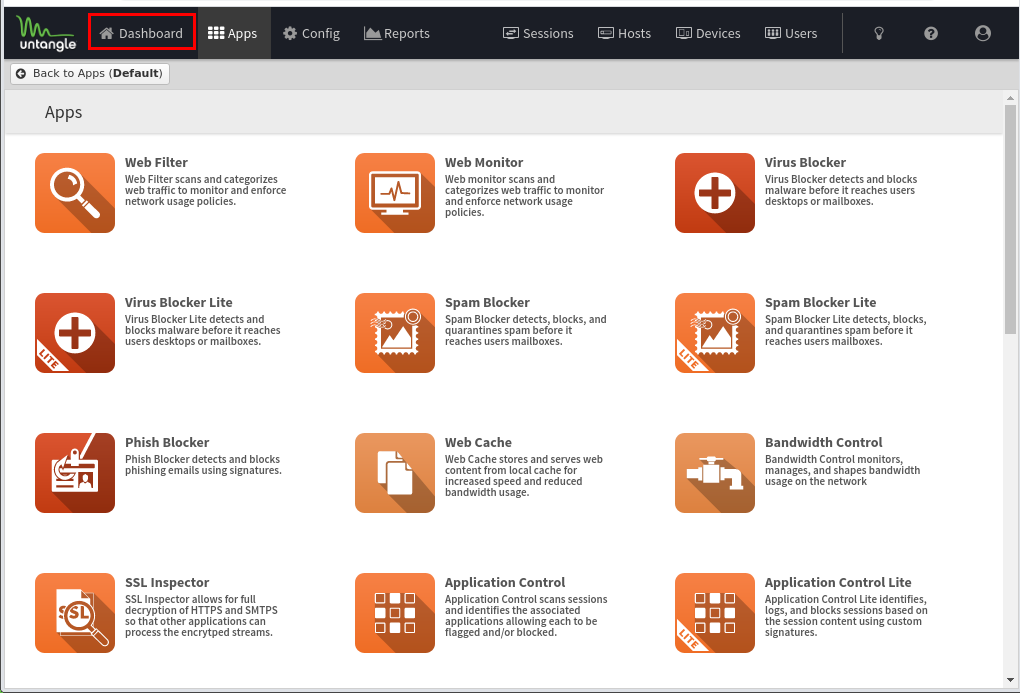Open the Config tab
This screenshot has width=1020, height=693.
312,33
